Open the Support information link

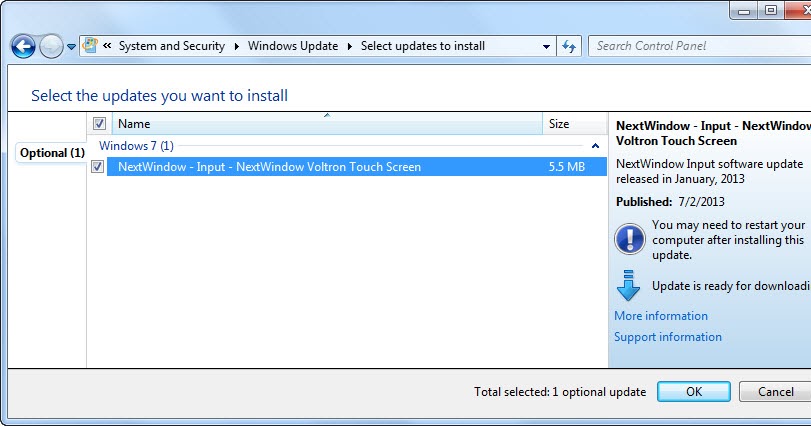(x=668, y=337)
